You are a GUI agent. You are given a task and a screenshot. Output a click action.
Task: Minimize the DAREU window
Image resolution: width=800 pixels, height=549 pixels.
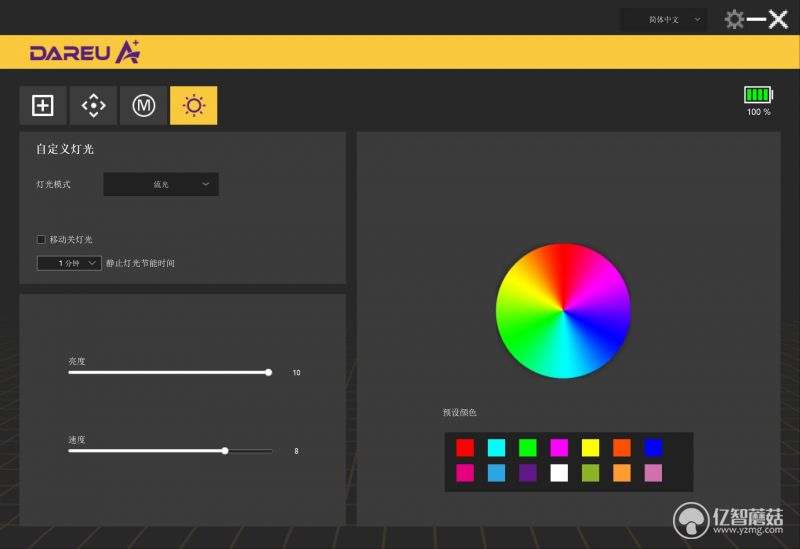coord(756,20)
